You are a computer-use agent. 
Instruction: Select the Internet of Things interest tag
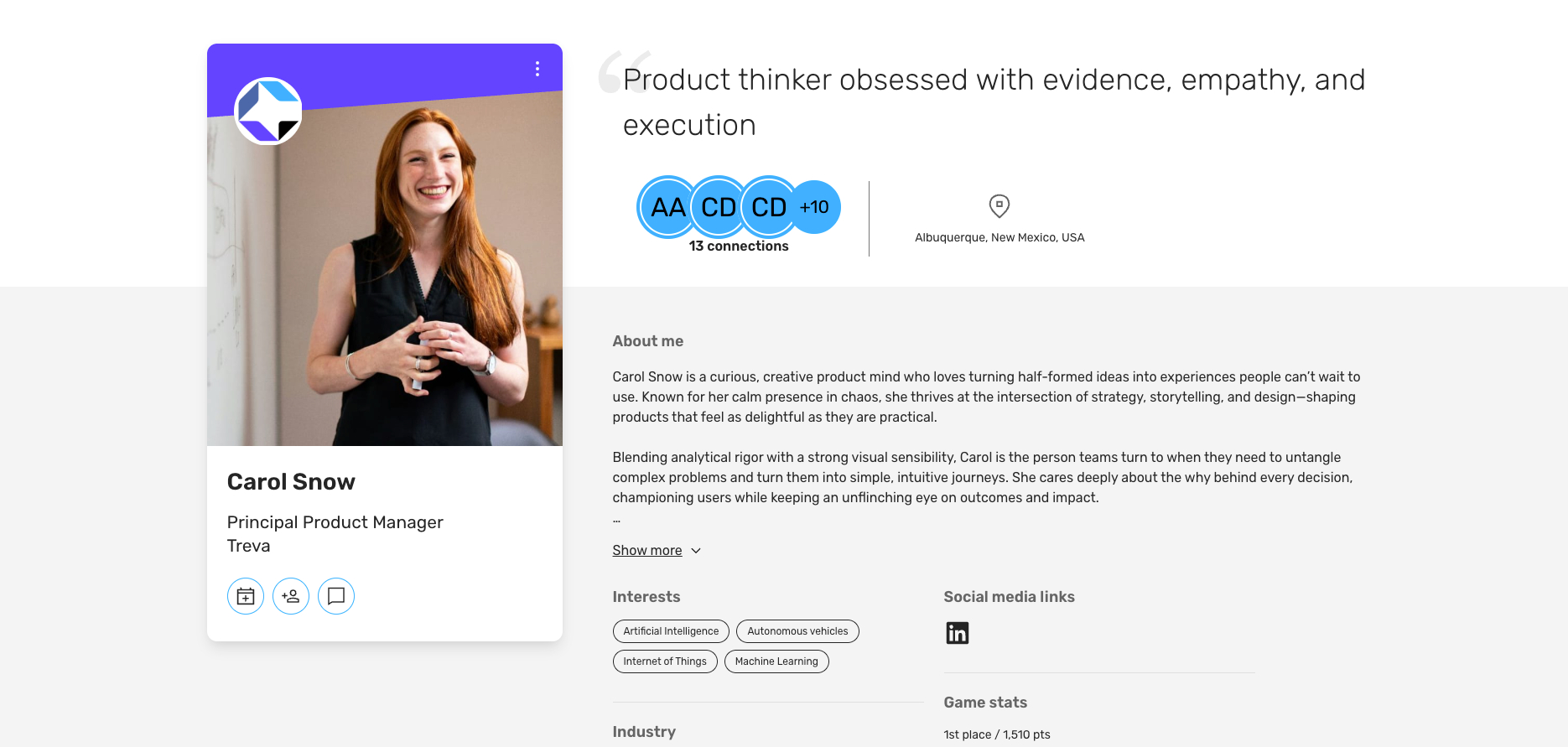665,661
